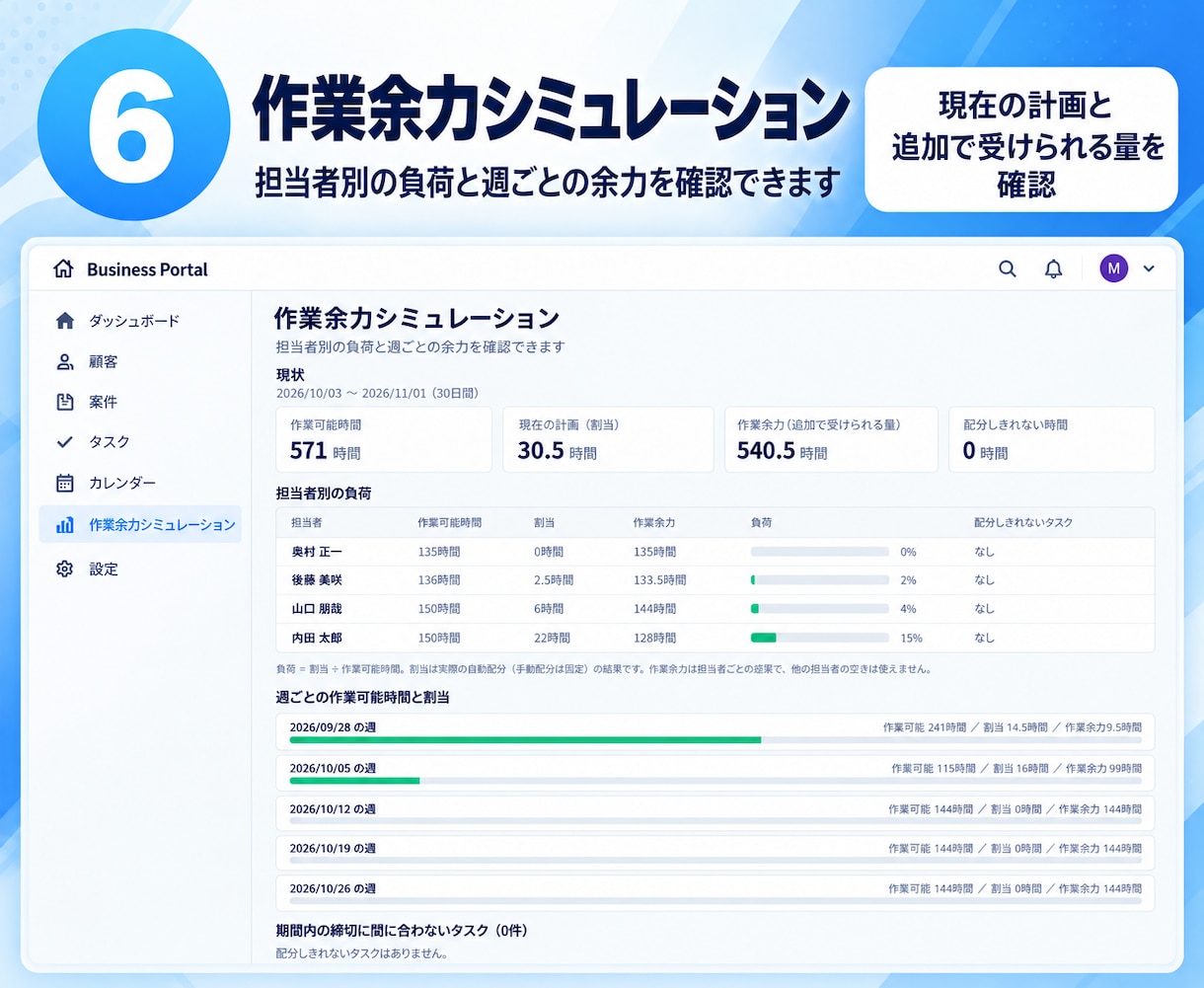The width and height of the screenshot is (1204, 988).
Task: Click 奥村 正一's 0% load bar
Action: (x=819, y=552)
